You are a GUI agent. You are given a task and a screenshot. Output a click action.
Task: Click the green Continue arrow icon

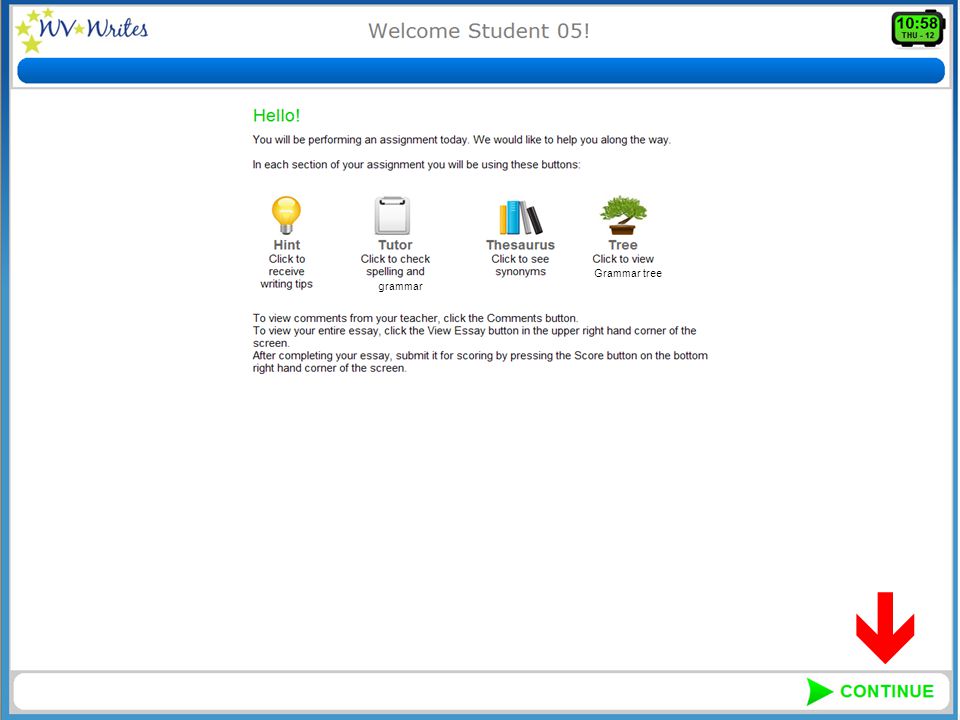819,691
